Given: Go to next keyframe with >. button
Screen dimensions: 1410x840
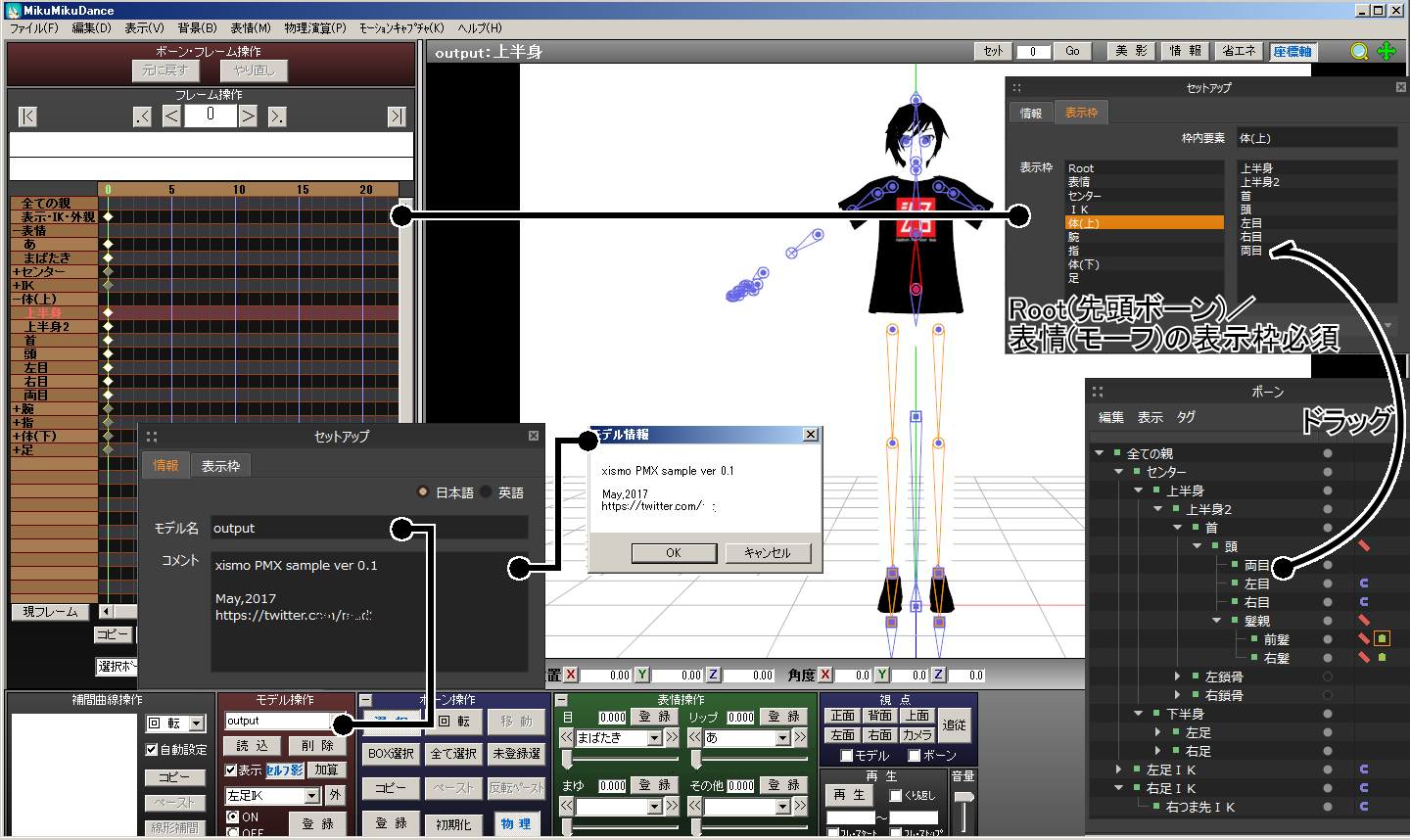Looking at the screenshot, I should tap(277, 117).
